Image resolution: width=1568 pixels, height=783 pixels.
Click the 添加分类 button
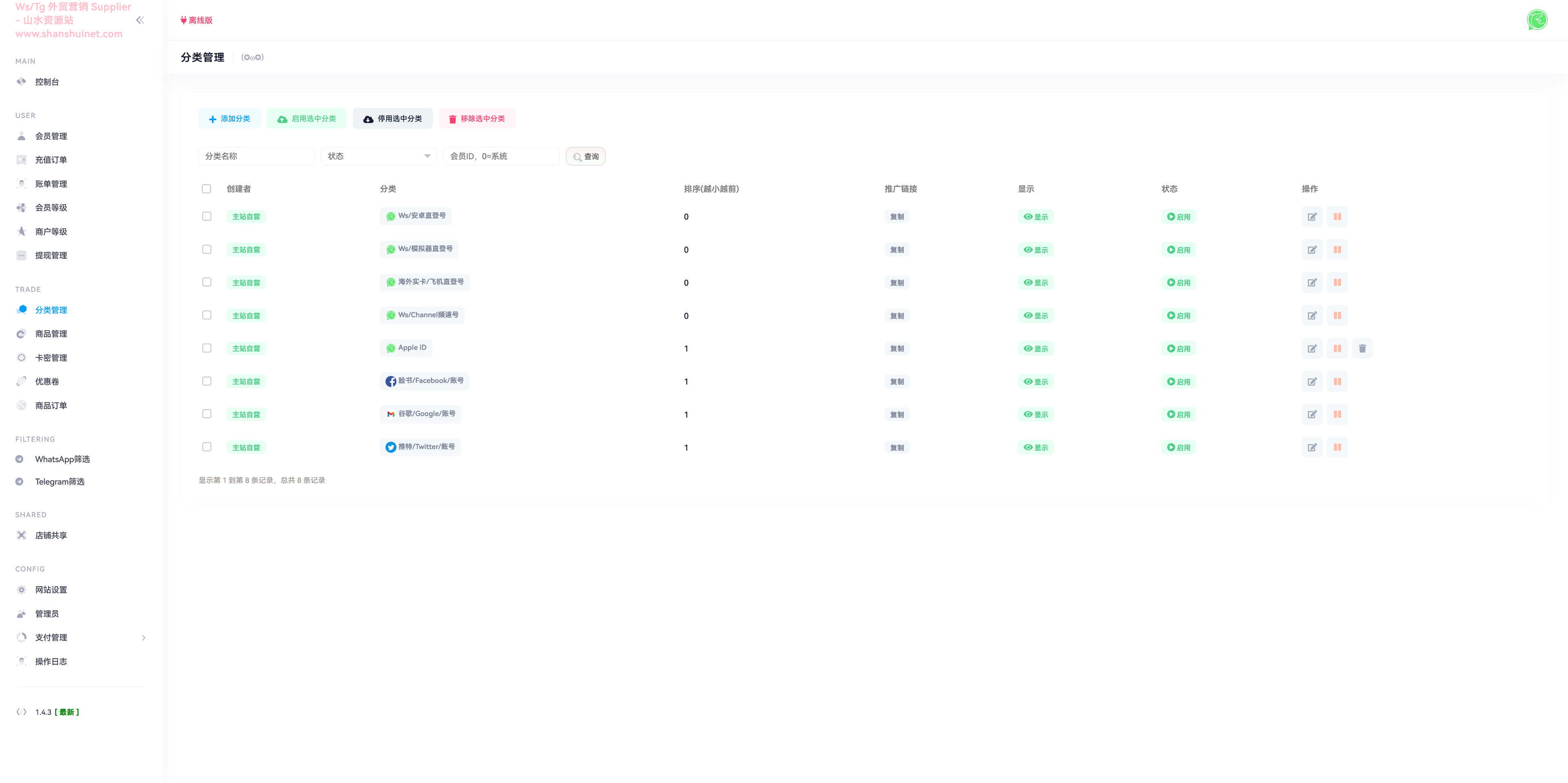pyautogui.click(x=229, y=119)
